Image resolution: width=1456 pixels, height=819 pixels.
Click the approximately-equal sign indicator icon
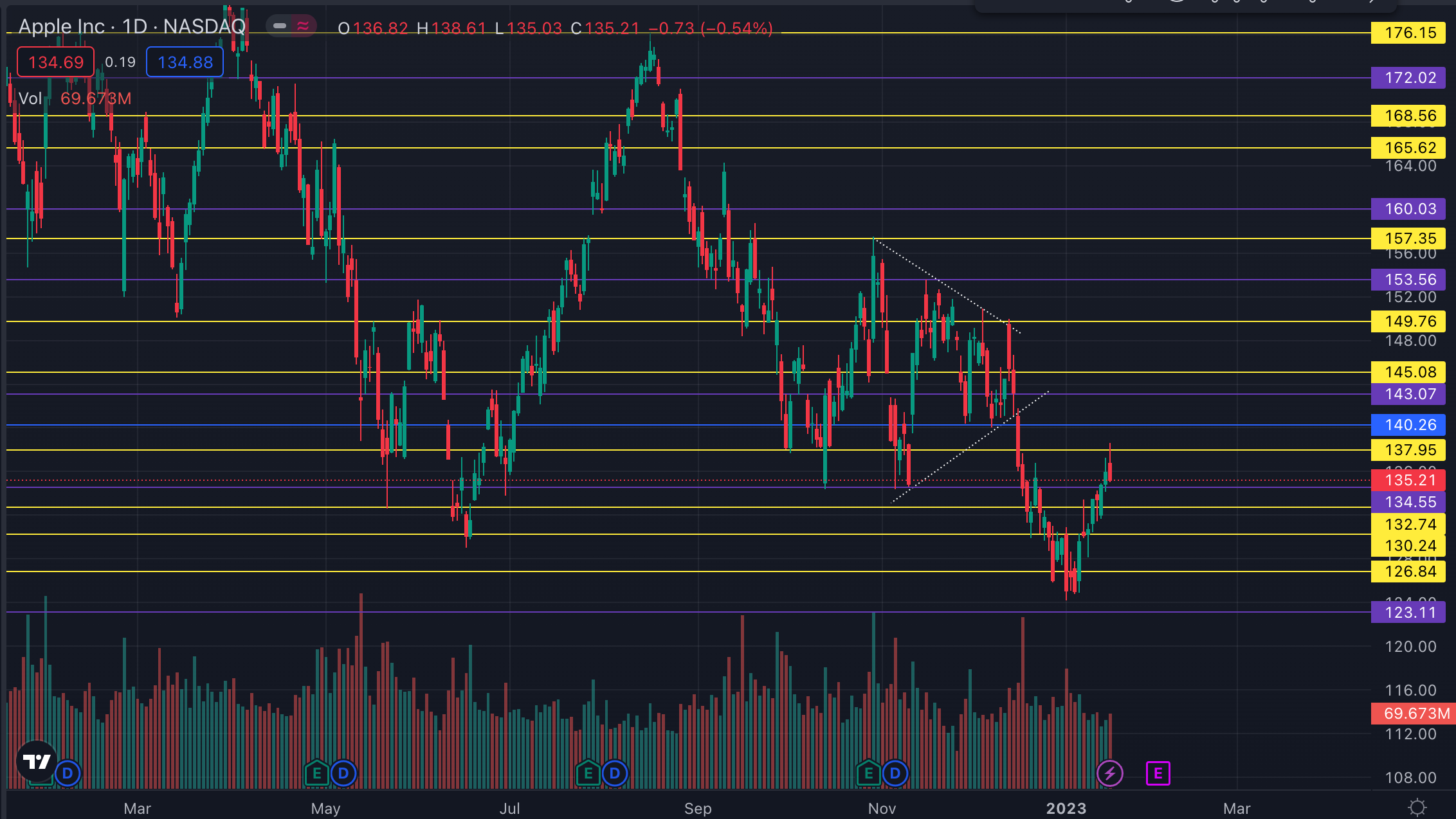(x=303, y=26)
